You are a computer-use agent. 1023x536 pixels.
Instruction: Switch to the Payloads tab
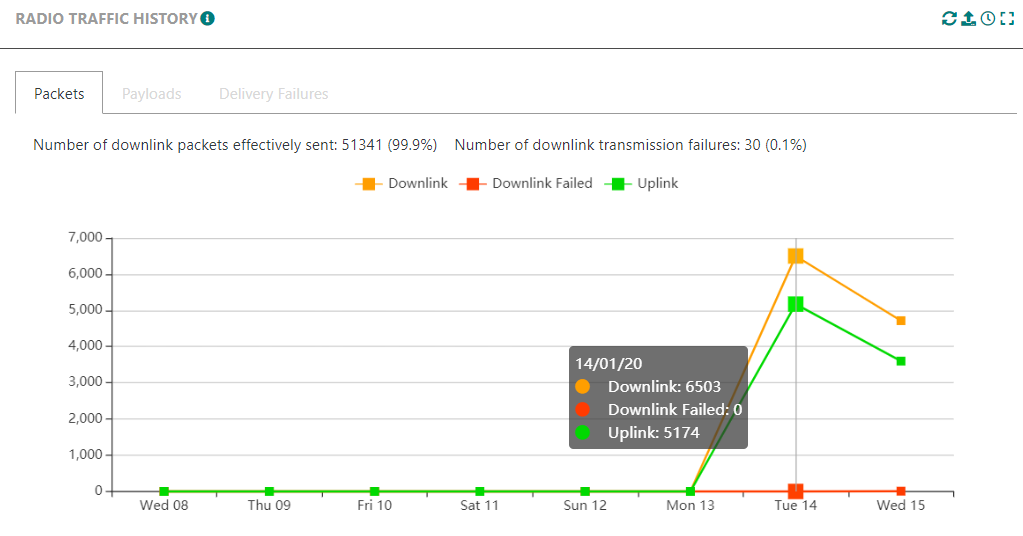click(151, 94)
